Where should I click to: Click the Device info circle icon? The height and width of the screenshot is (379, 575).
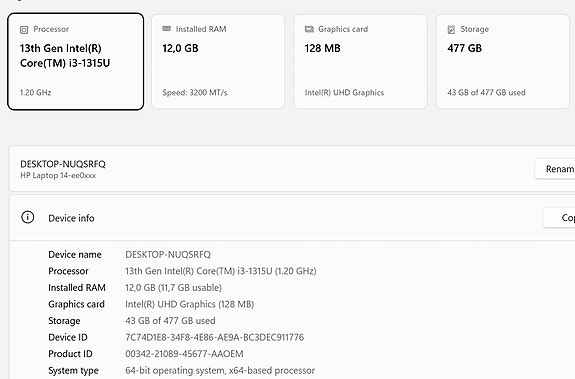28,217
